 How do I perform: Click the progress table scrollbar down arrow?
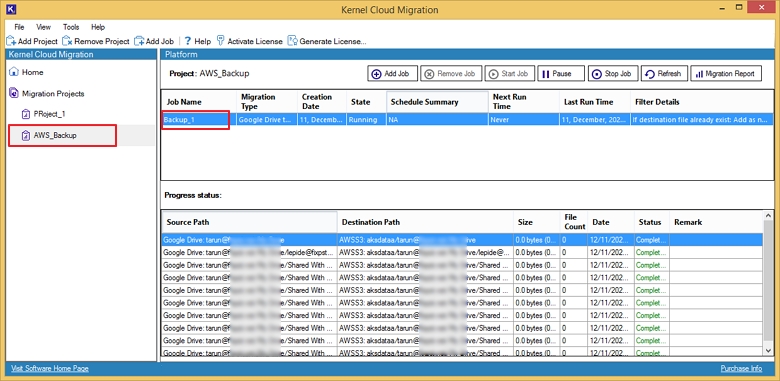click(x=769, y=350)
